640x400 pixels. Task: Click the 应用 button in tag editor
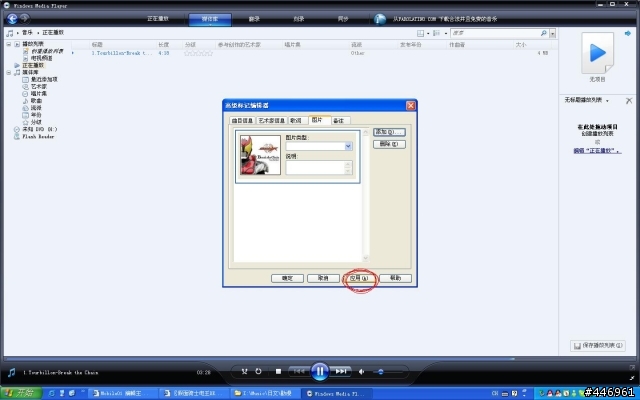pos(359,278)
